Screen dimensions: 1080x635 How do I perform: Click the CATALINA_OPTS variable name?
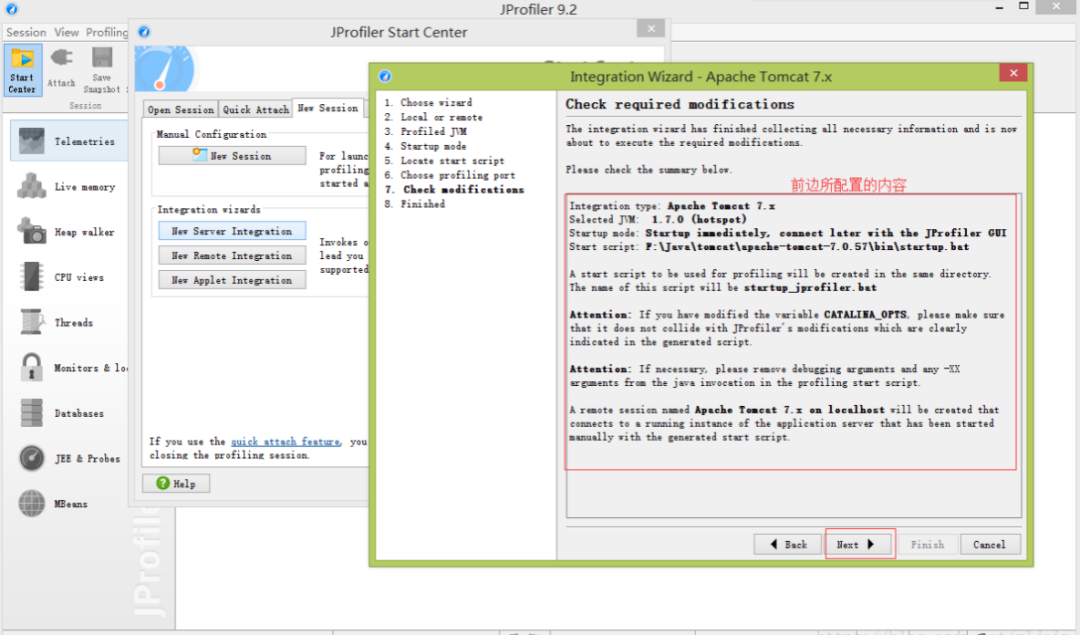coord(865,315)
